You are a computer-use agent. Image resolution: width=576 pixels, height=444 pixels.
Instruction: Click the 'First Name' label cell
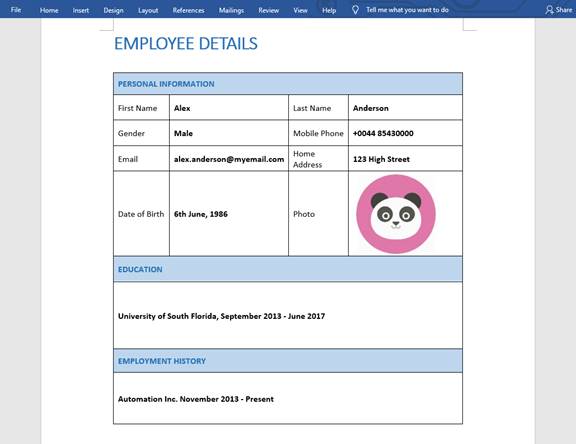click(x=141, y=108)
